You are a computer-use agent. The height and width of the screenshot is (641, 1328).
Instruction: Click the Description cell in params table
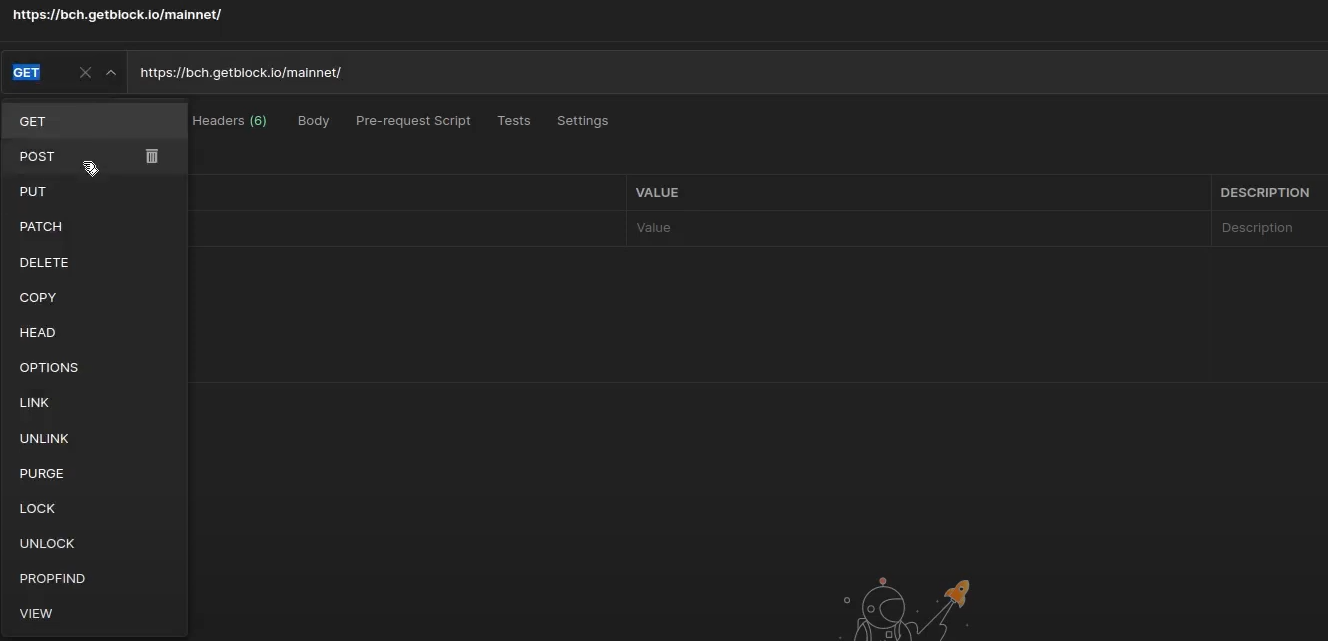pyautogui.click(x=1270, y=228)
